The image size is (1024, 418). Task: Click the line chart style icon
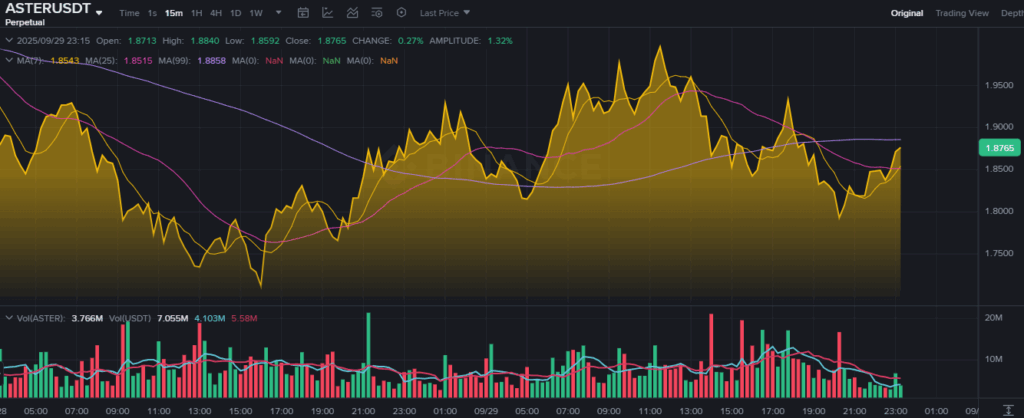click(x=328, y=13)
